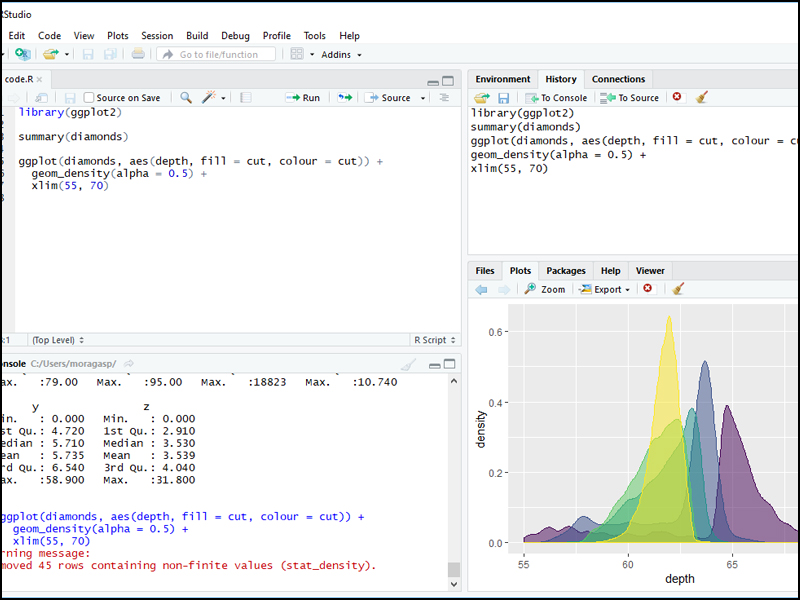The width and height of the screenshot is (800, 600).
Task: Clear the console with its broom icon
Action: pyautogui.click(x=408, y=364)
